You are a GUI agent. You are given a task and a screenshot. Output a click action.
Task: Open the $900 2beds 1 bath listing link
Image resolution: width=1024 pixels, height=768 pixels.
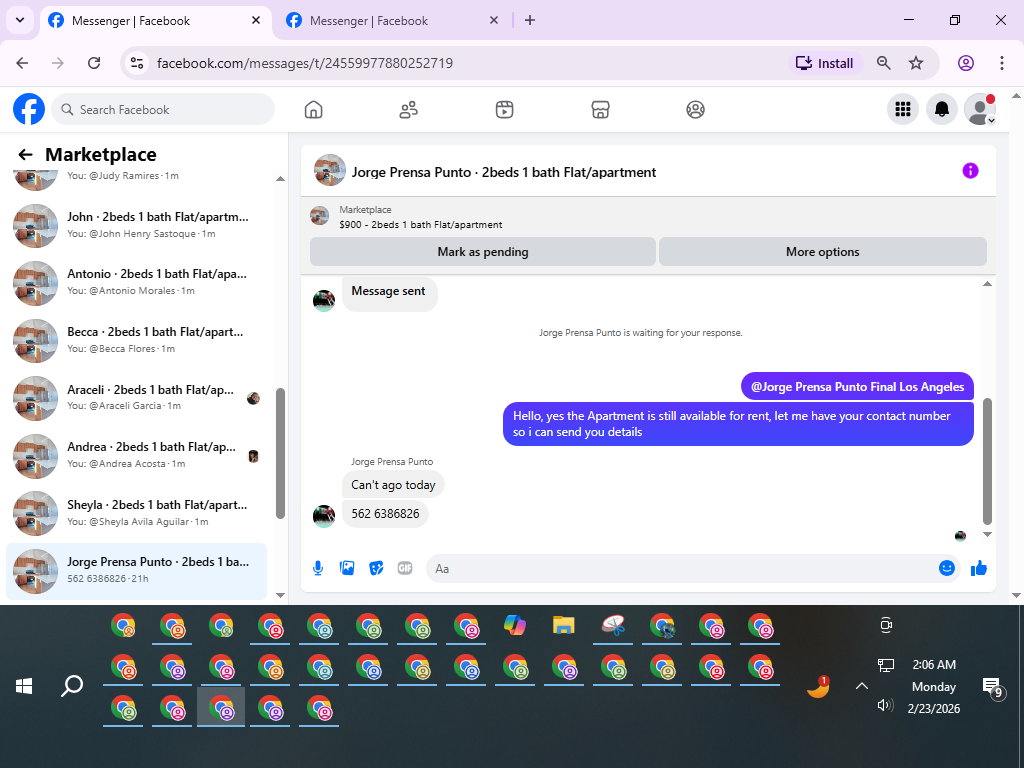(x=421, y=225)
